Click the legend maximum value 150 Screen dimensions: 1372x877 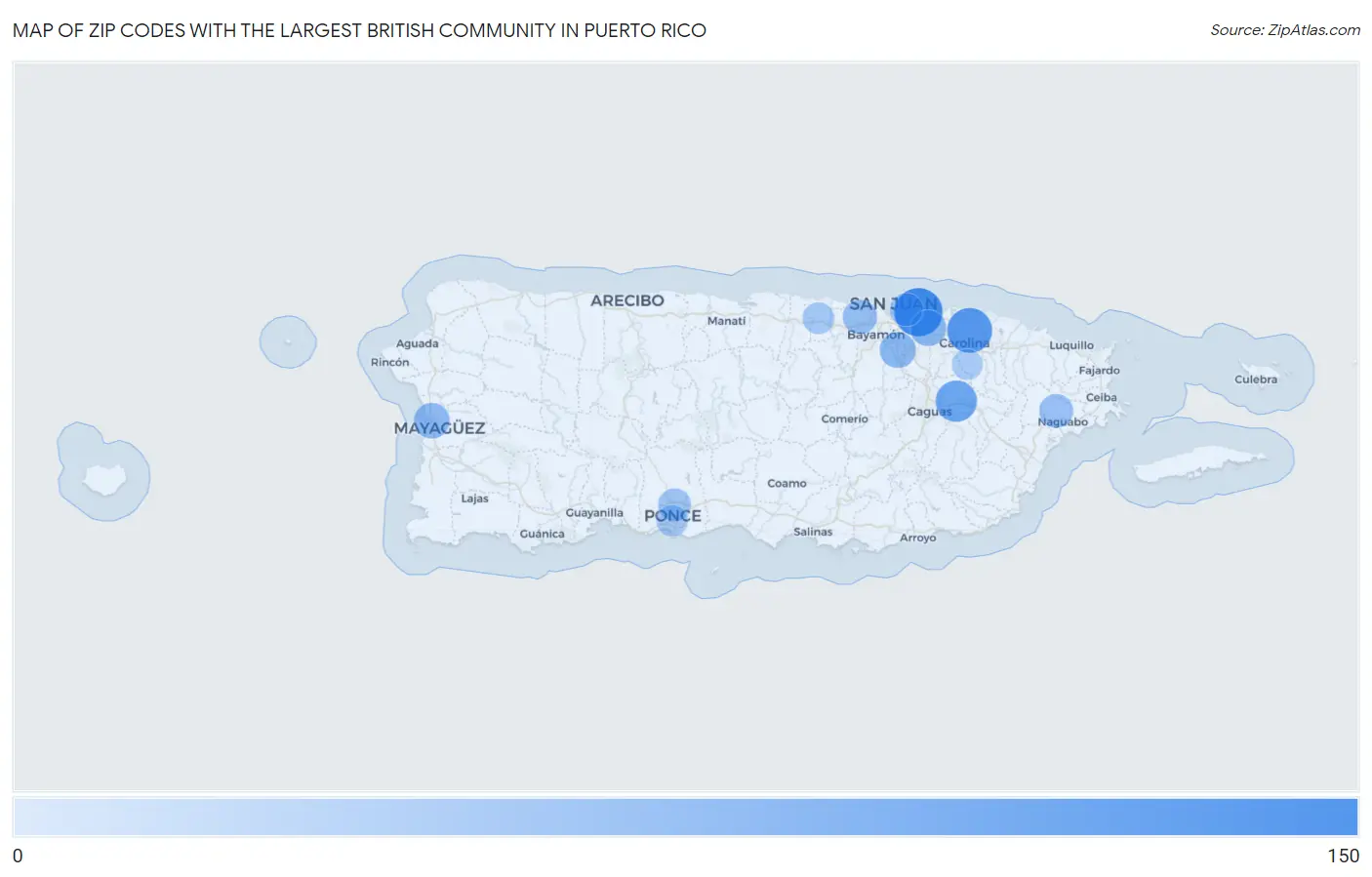pyautogui.click(x=1343, y=856)
